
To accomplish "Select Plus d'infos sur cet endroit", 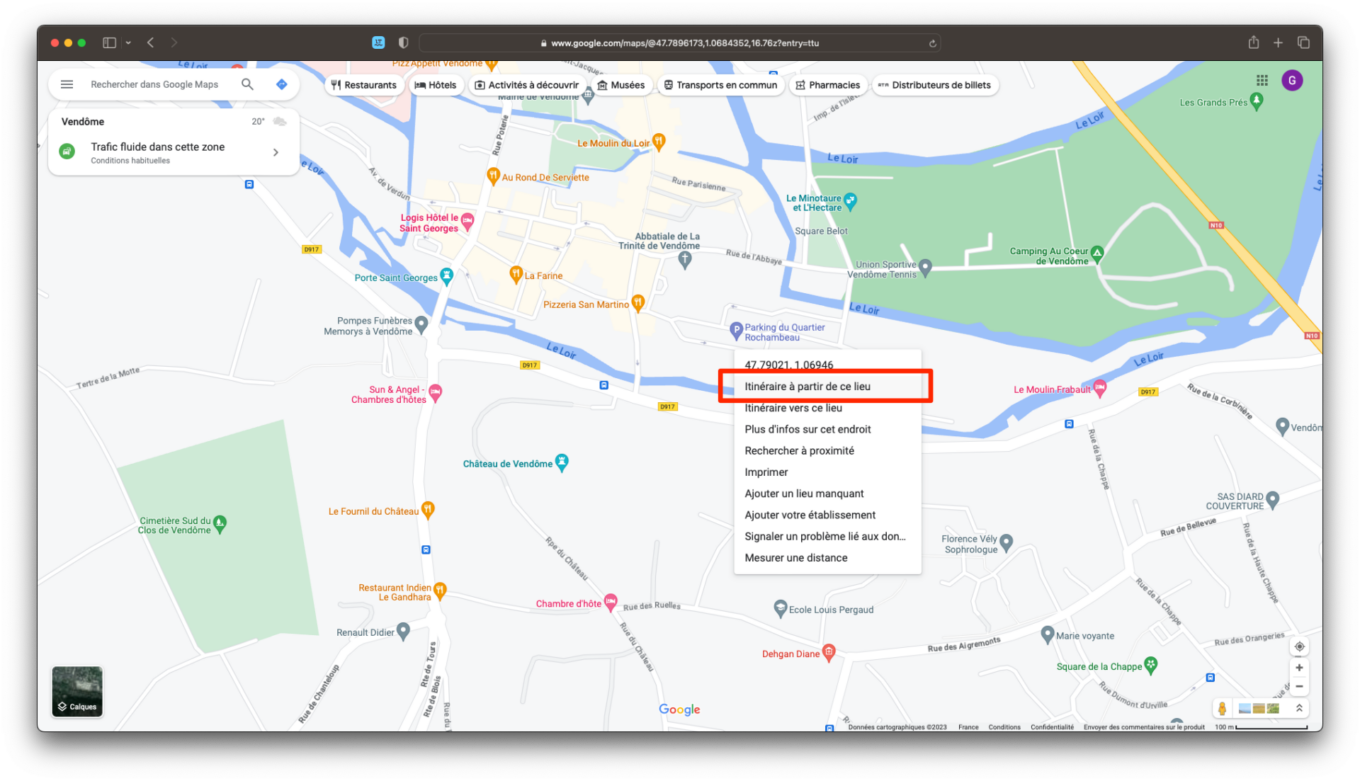I will click(x=826, y=429).
